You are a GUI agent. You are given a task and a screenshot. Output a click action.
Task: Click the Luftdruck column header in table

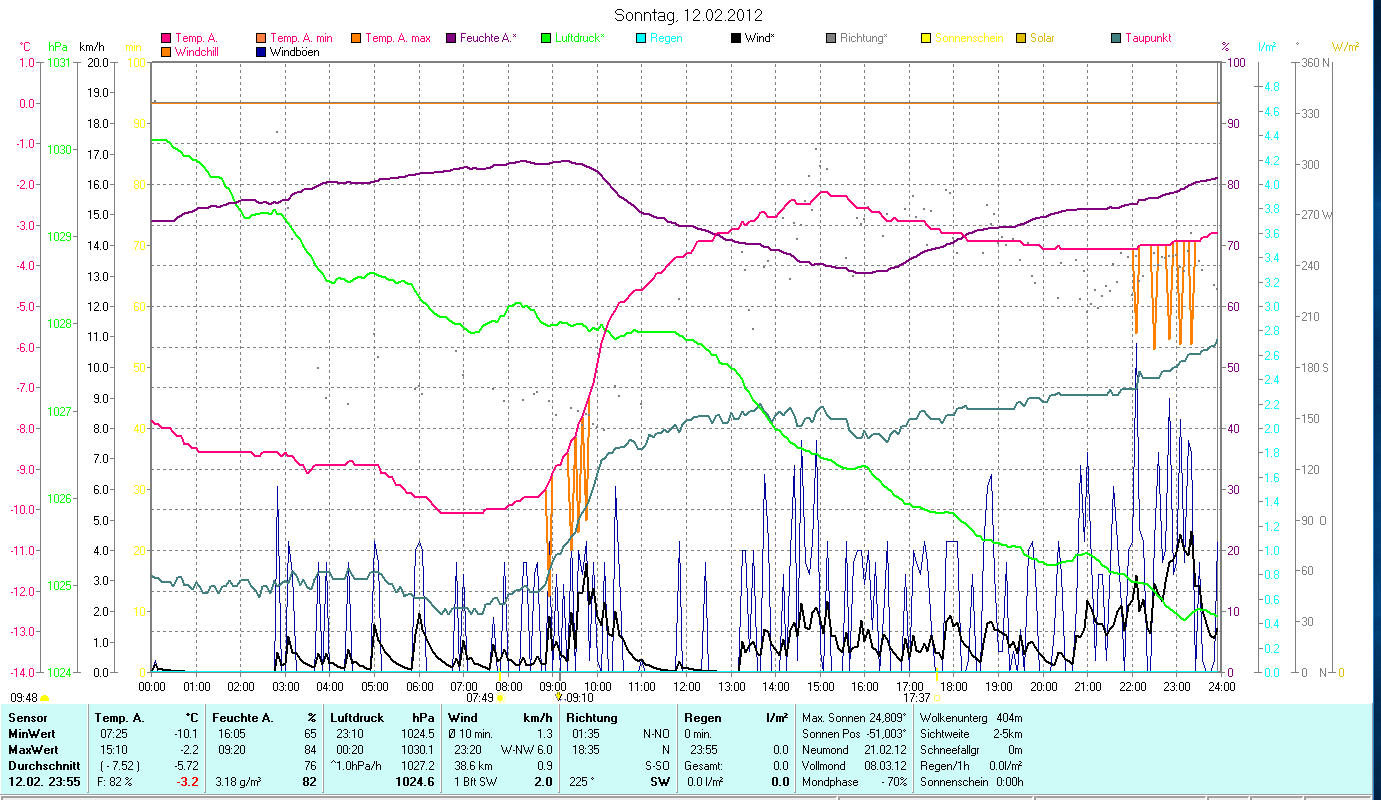tap(355, 718)
